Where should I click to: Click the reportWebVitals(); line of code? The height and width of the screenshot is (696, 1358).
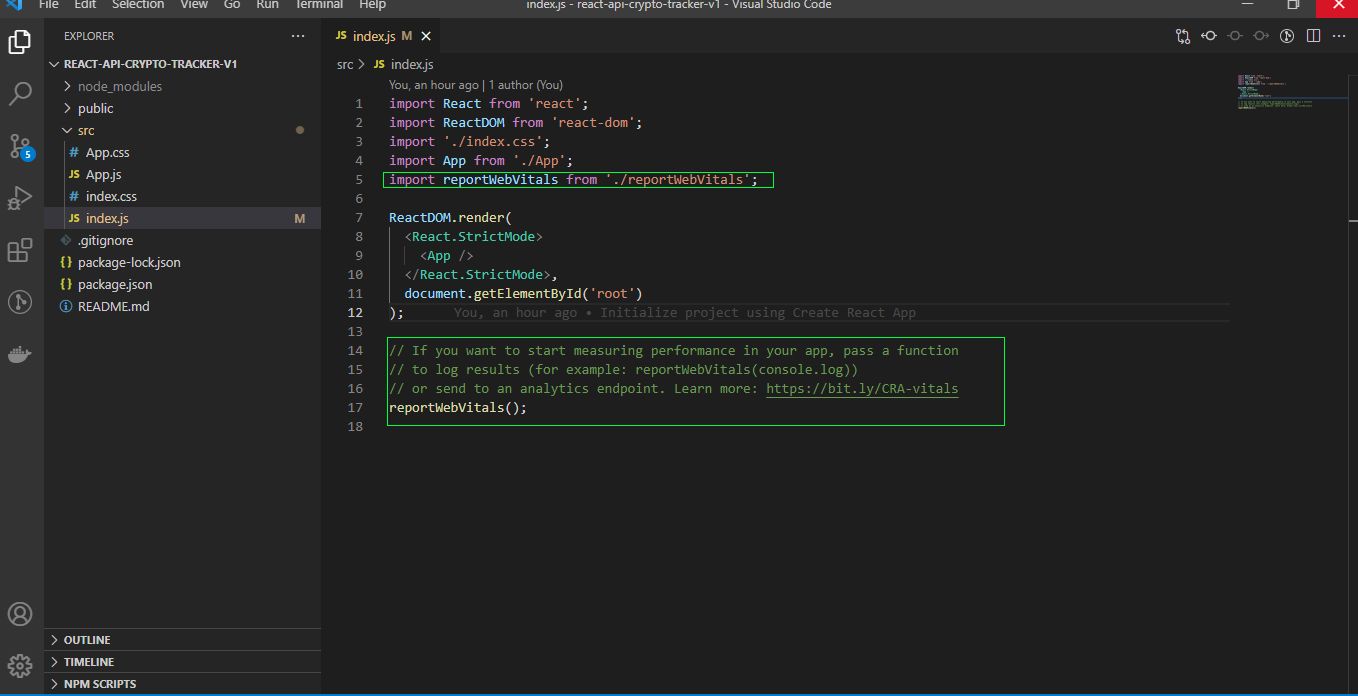pos(458,407)
